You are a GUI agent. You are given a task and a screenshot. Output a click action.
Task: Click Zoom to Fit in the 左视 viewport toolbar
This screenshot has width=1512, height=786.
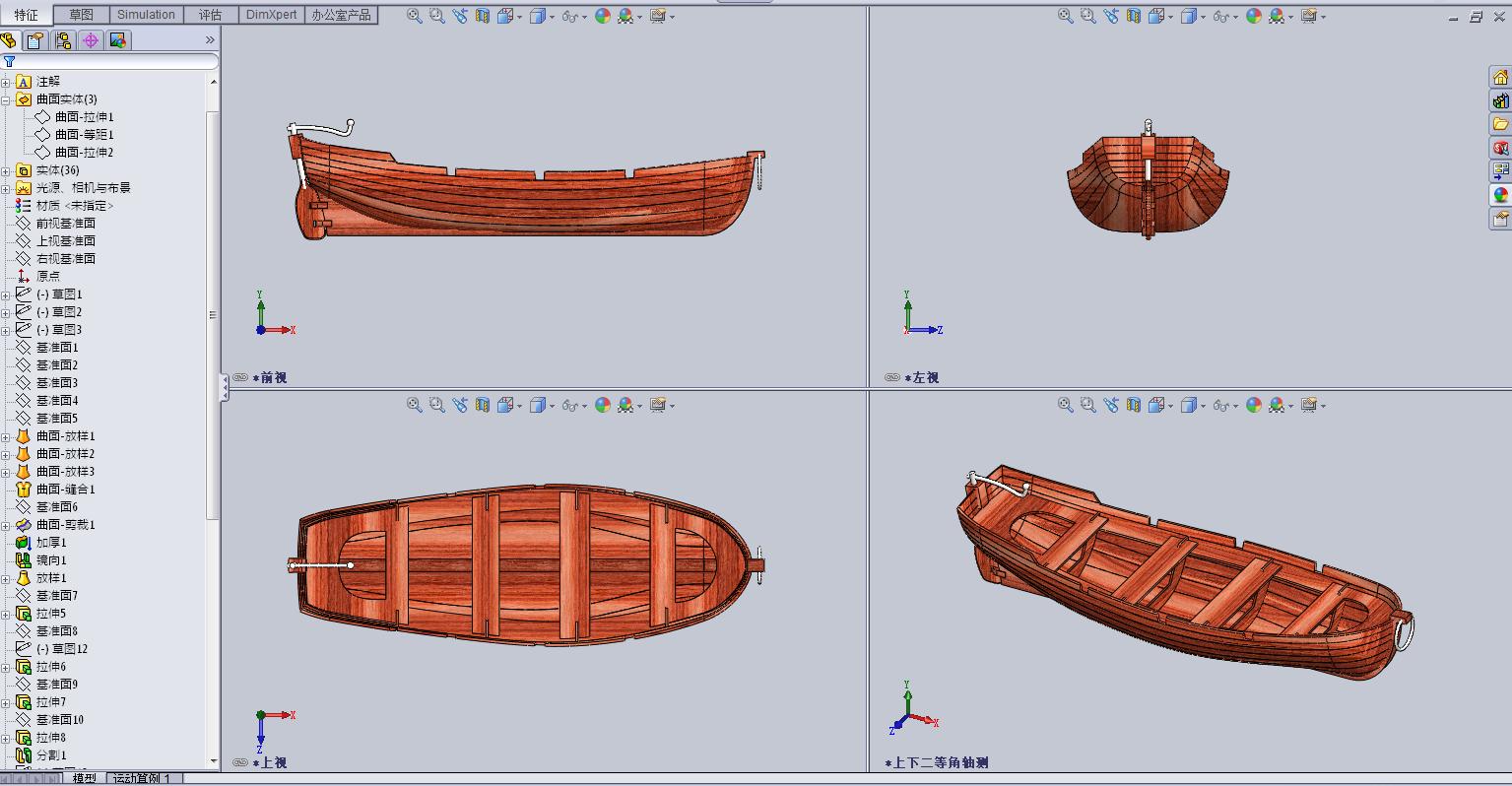click(1066, 16)
